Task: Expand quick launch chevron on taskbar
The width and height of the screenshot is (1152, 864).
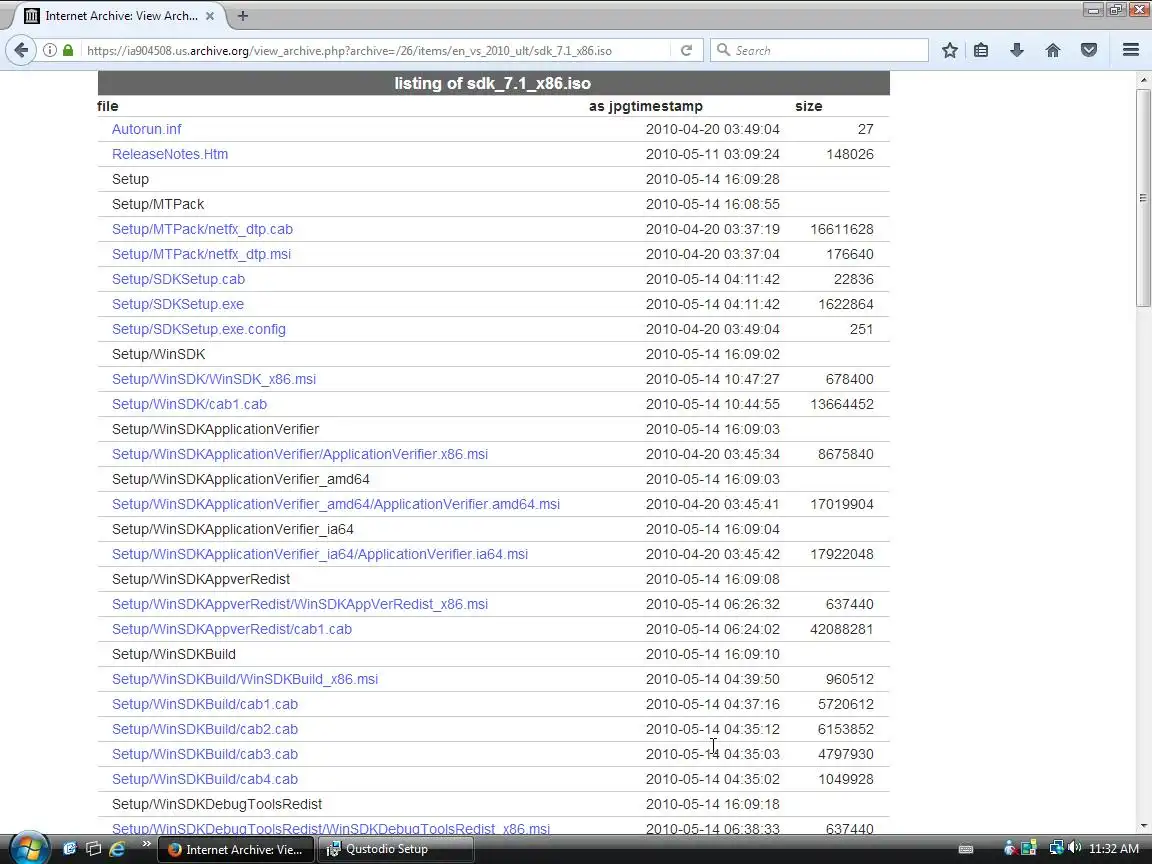Action: (146, 843)
